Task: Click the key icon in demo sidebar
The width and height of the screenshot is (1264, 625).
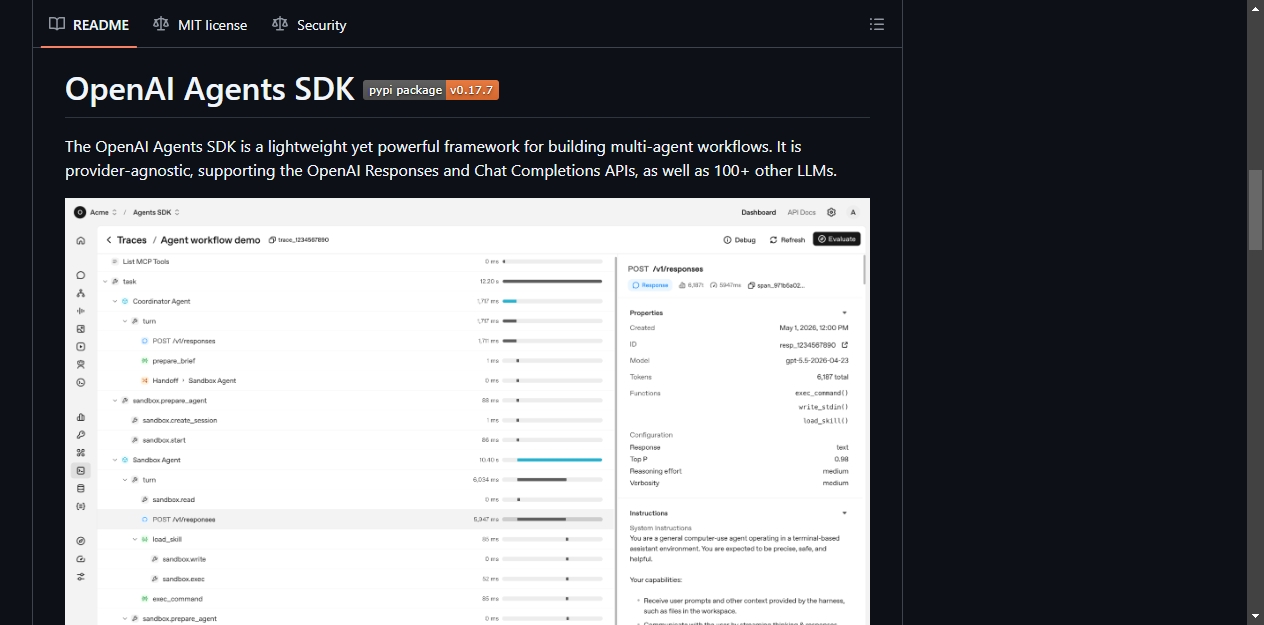Action: tap(81, 435)
